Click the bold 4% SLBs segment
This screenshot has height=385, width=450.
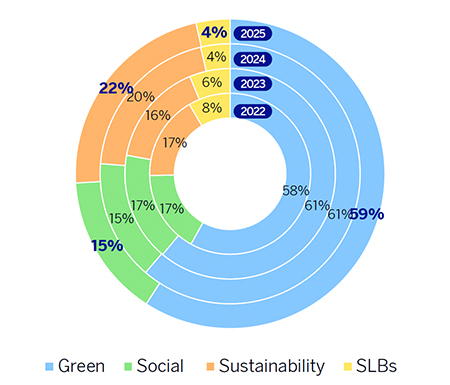[214, 33]
